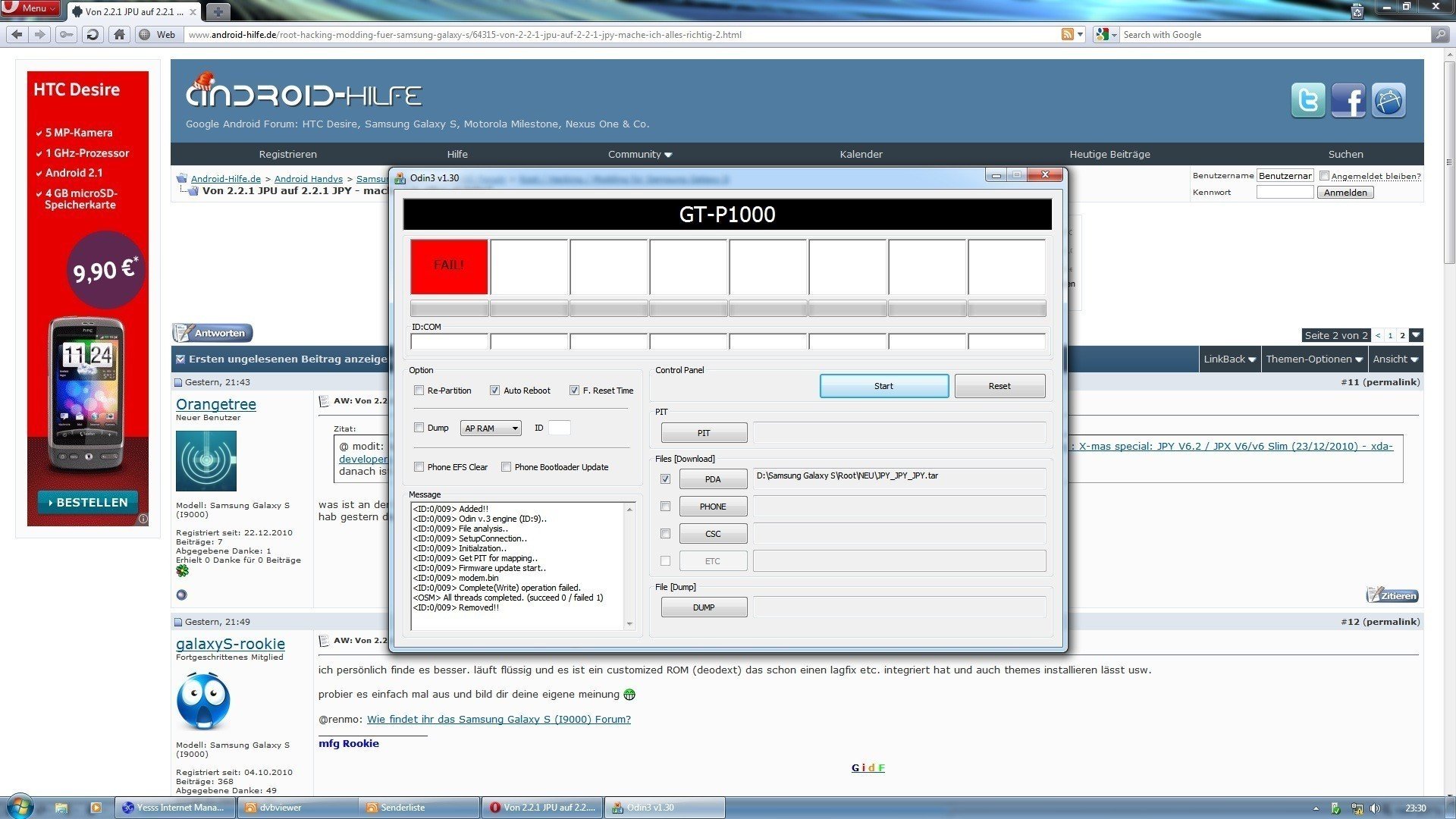Open Hilfe in forum nav bar
Image resolution: width=1456 pixels, height=819 pixels.
(457, 154)
